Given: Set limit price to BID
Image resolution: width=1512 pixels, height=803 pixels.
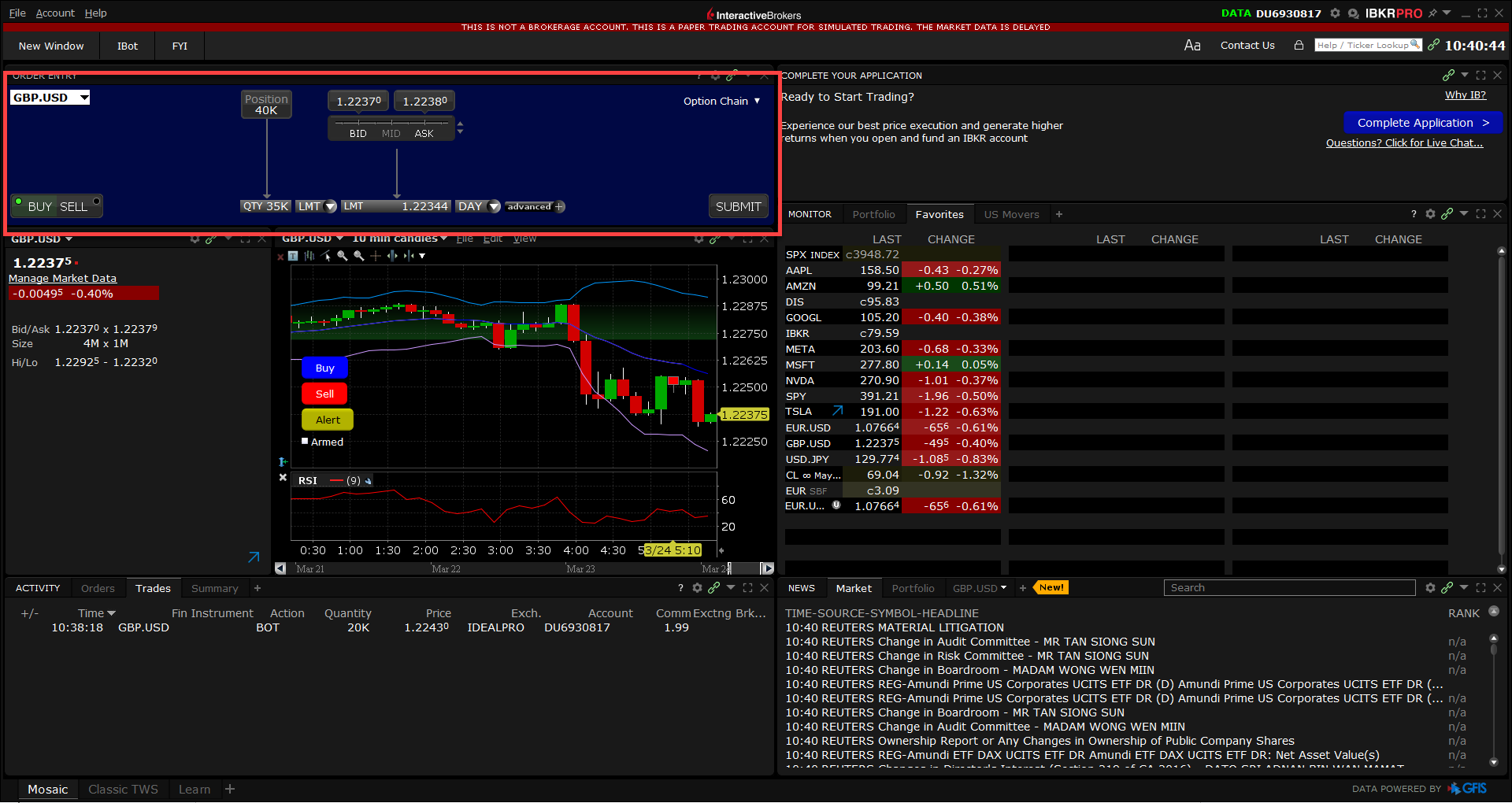Looking at the screenshot, I should pos(358,133).
